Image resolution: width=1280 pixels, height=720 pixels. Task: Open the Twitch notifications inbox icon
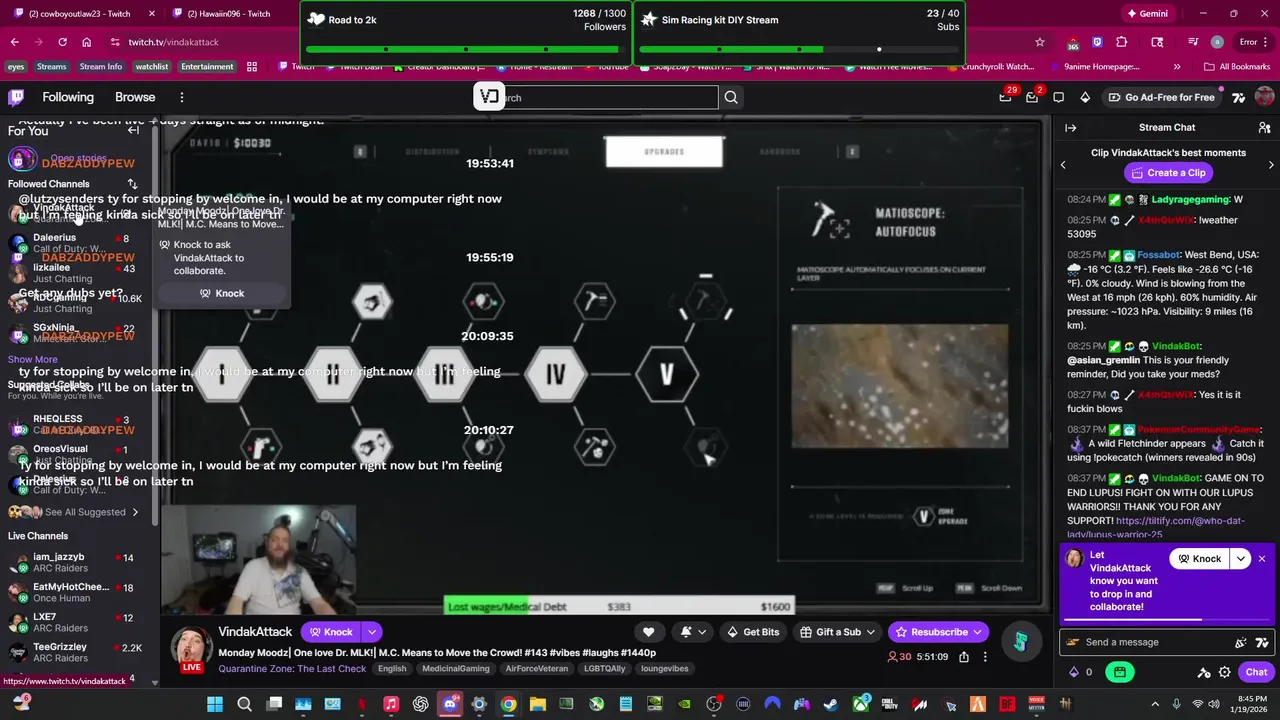pyautogui.click(x=1005, y=97)
